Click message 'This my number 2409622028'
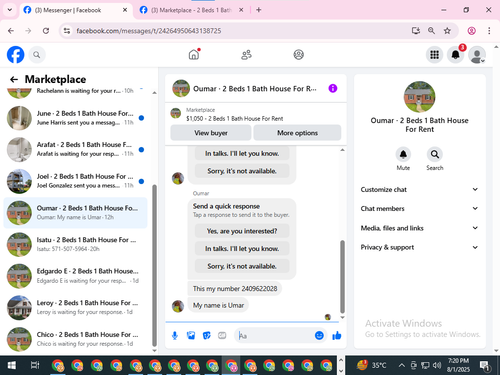 (x=235, y=289)
